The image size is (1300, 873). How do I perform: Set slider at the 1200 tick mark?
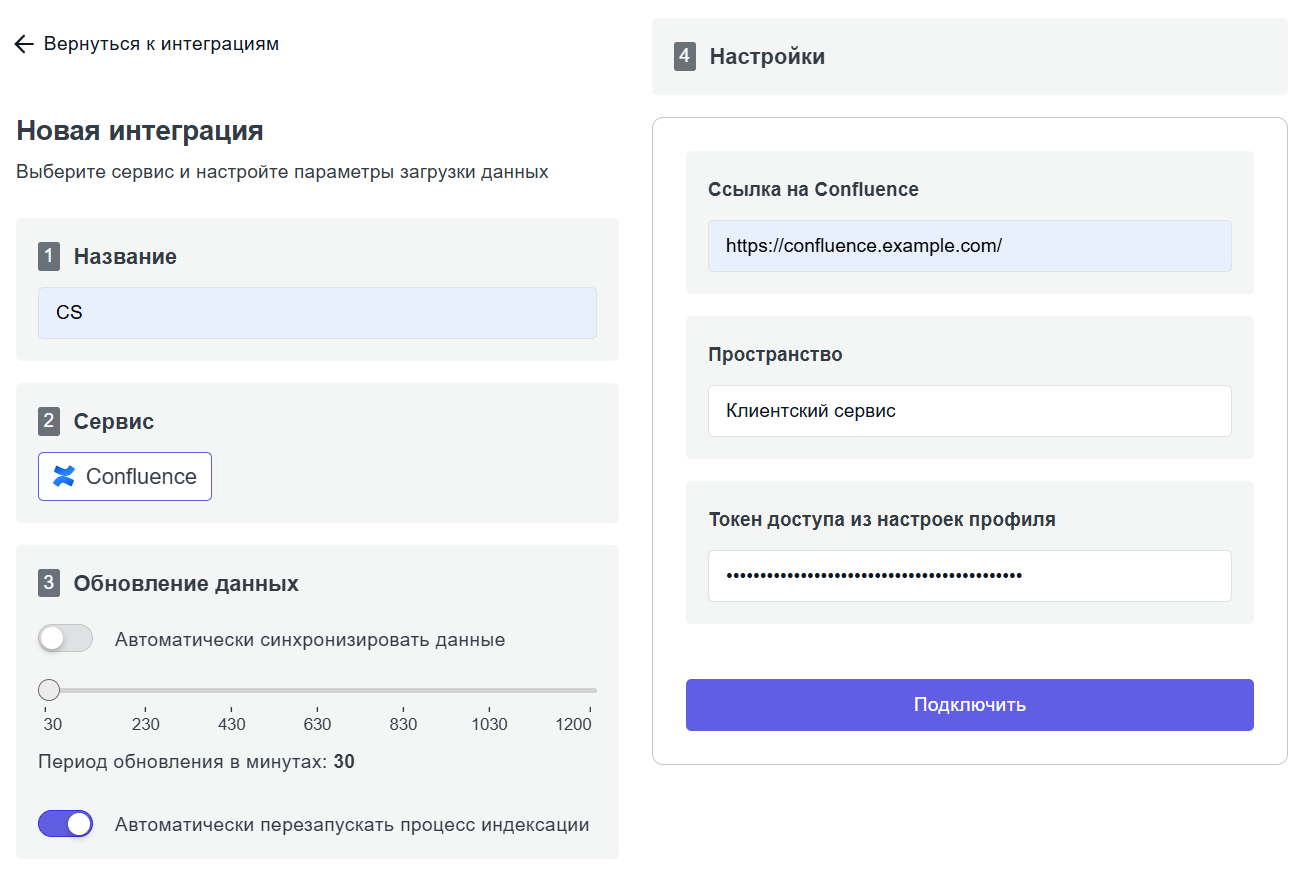pyautogui.click(x=590, y=690)
